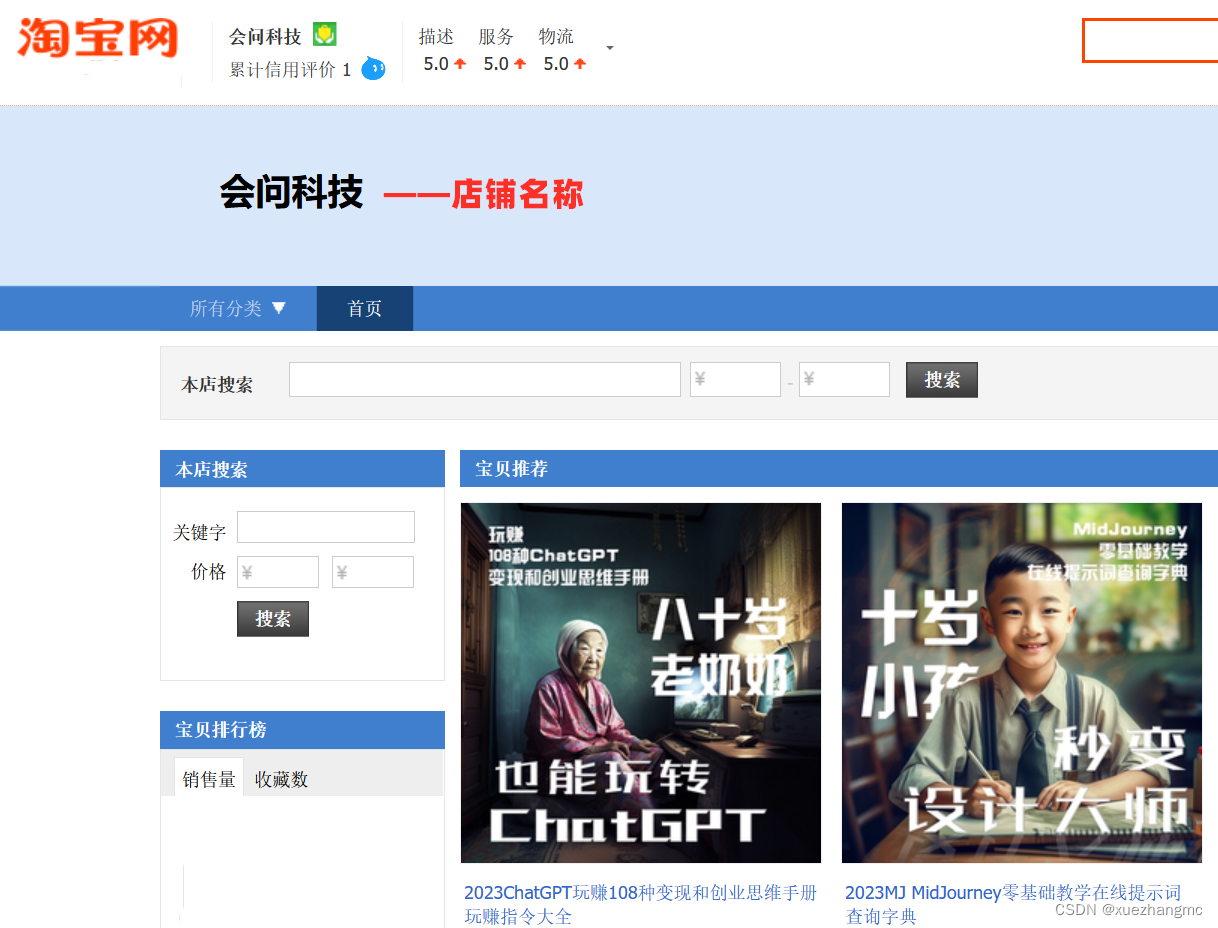Click the maximum price field in search bar
Viewport: 1218px width, 928px height.
click(x=844, y=380)
